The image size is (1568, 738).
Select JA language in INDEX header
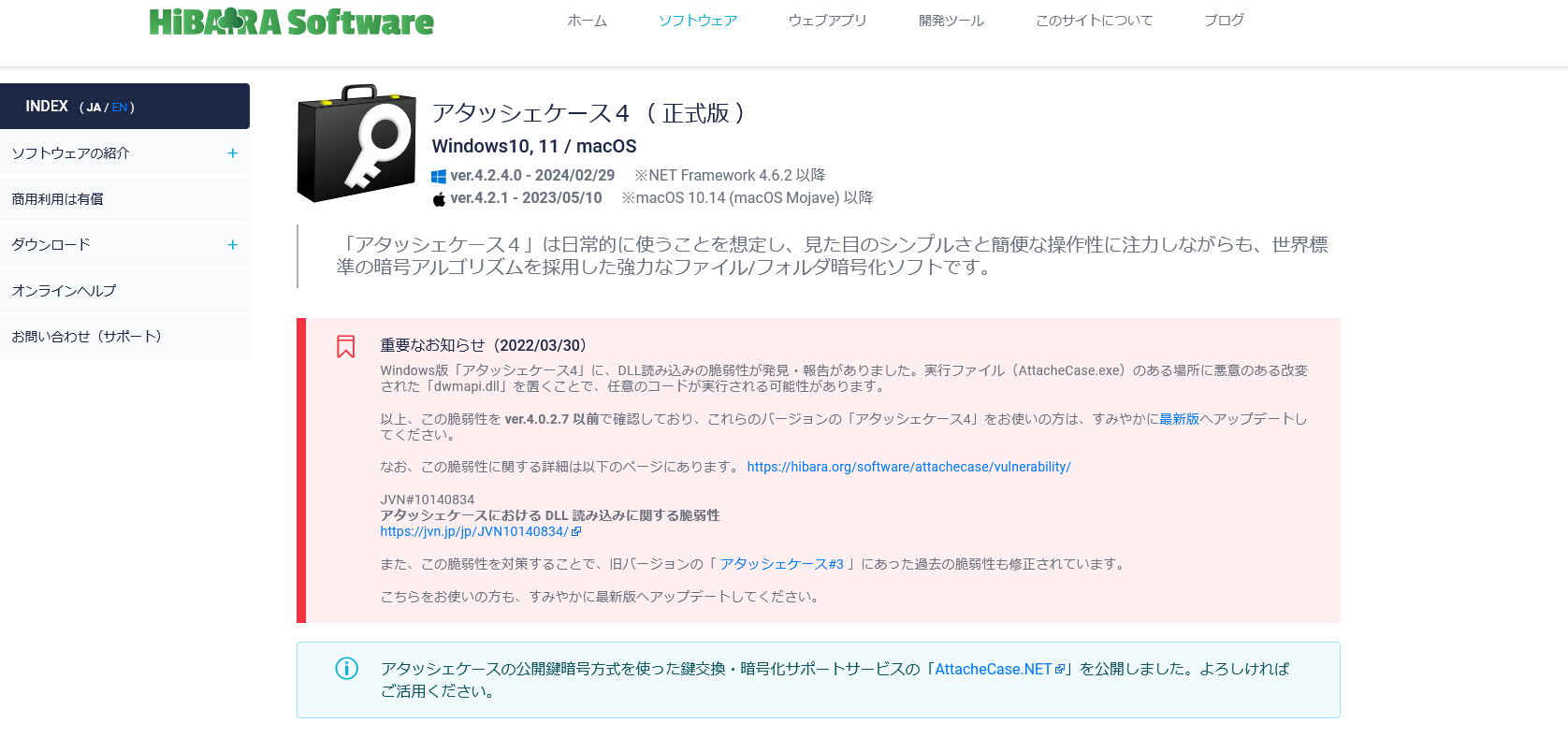coord(94,108)
